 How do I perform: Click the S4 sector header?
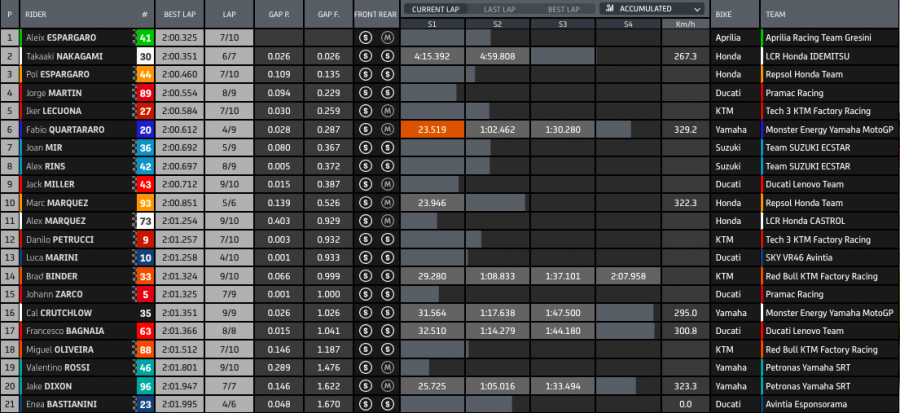(628, 24)
